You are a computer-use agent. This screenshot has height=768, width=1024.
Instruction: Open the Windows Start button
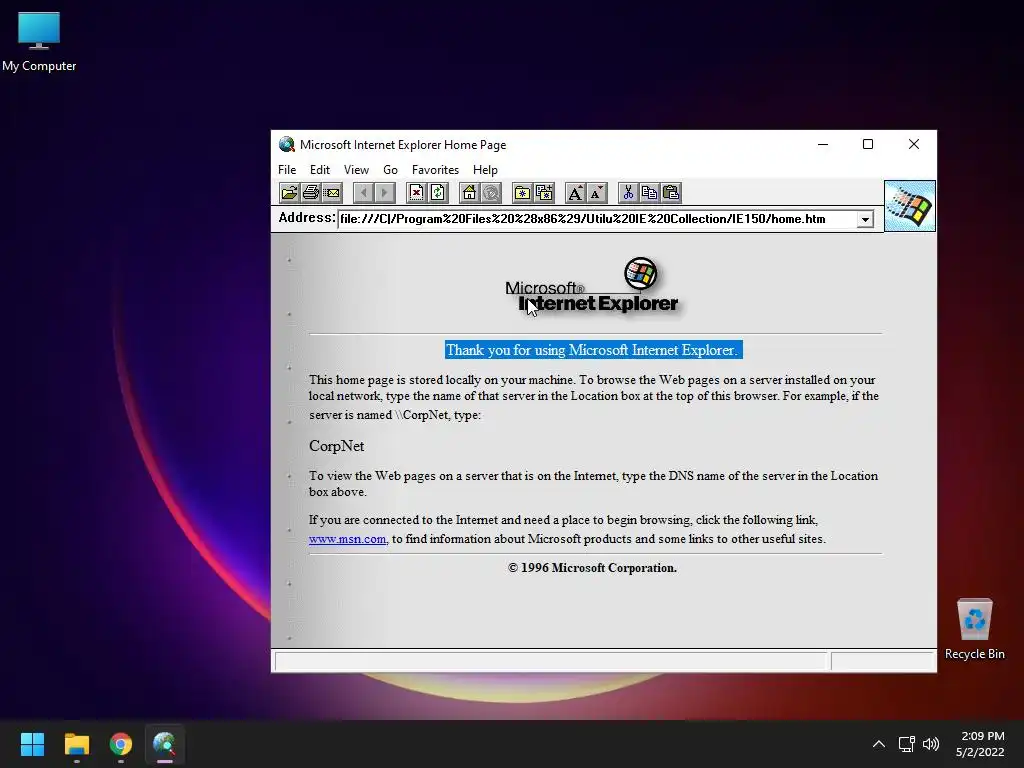pyautogui.click(x=32, y=744)
